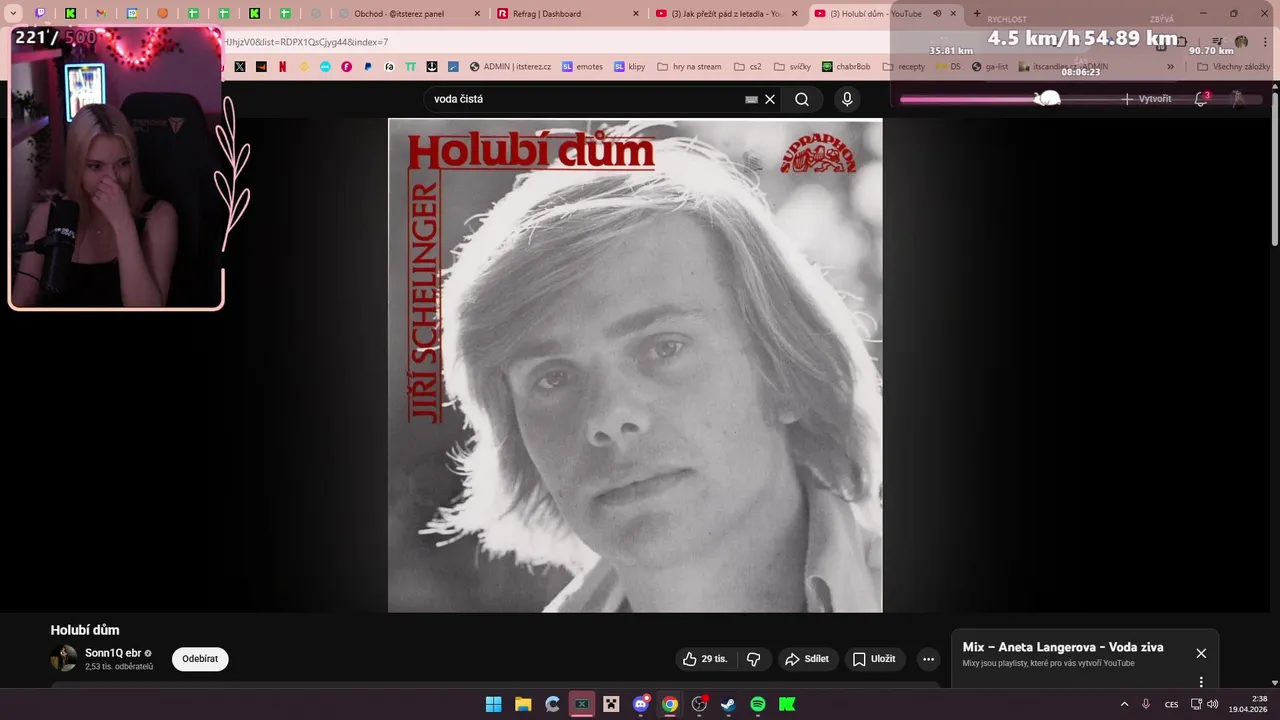Start voice search with microphone icon
This screenshot has width=1280, height=720.
pos(847,99)
